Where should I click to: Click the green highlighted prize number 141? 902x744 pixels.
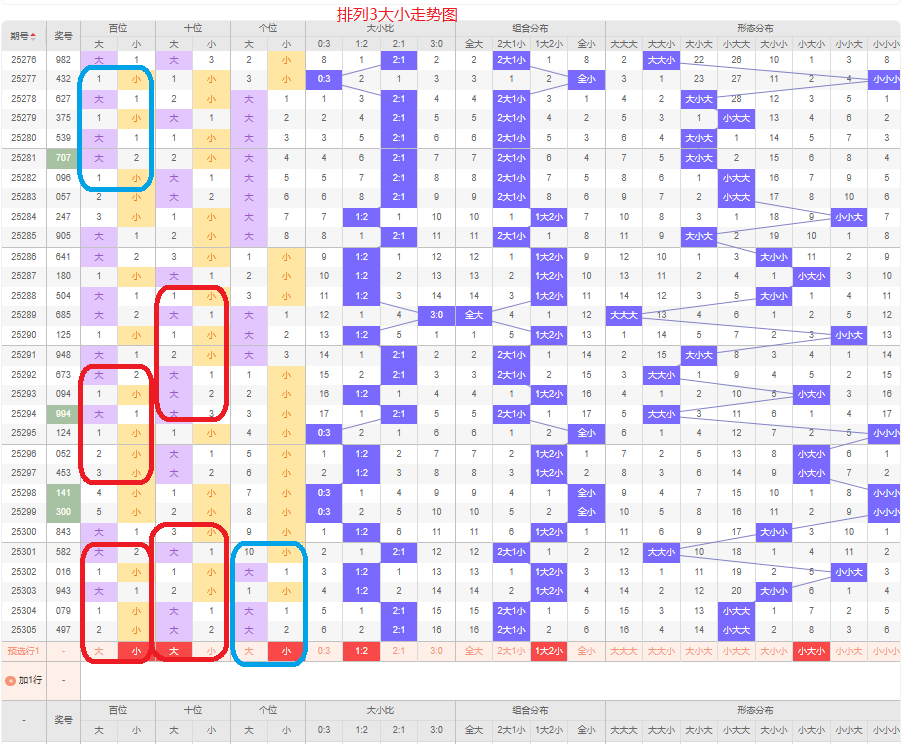tap(63, 493)
